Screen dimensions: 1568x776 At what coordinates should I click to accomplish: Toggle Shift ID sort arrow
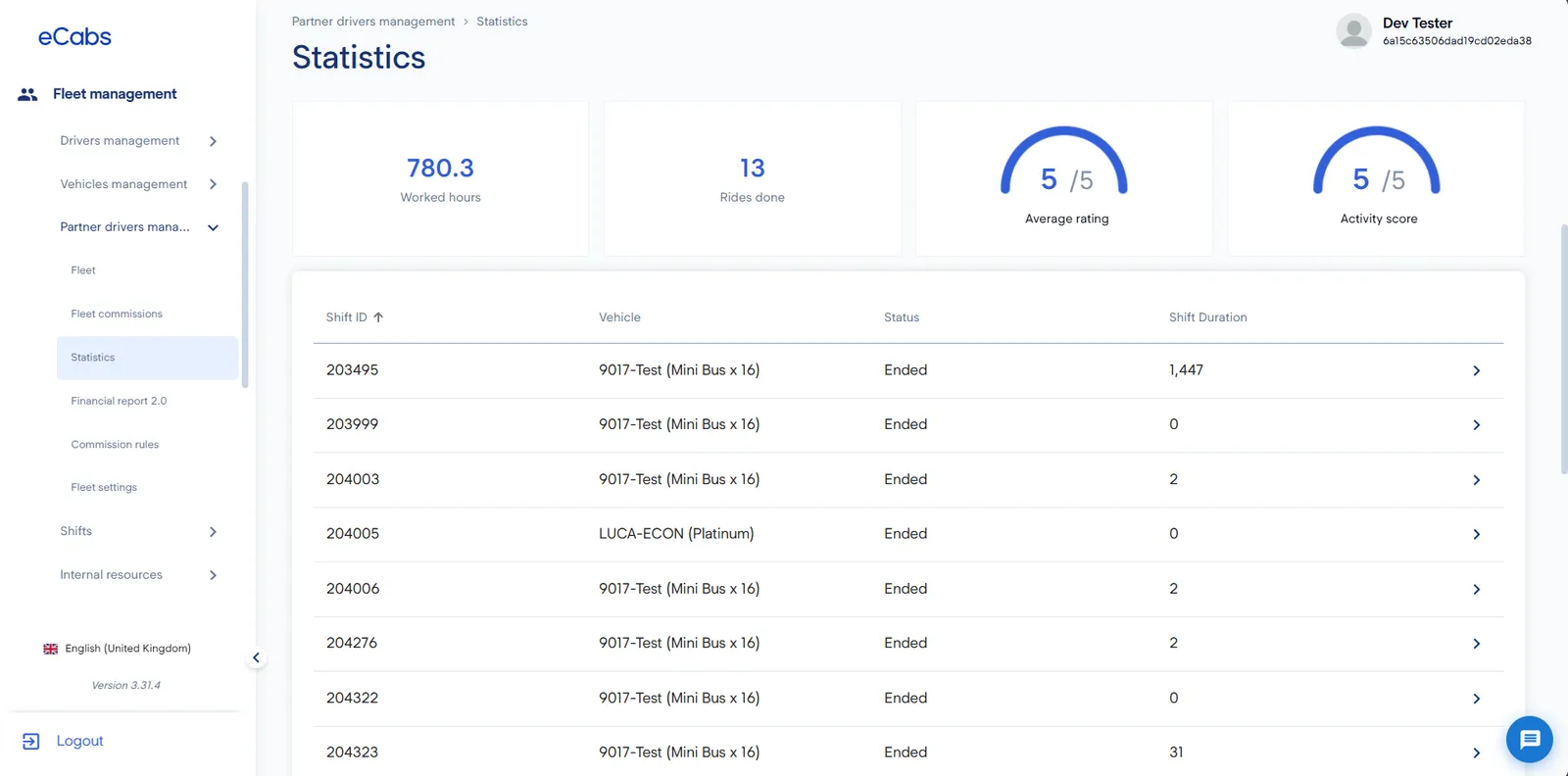[x=378, y=317]
